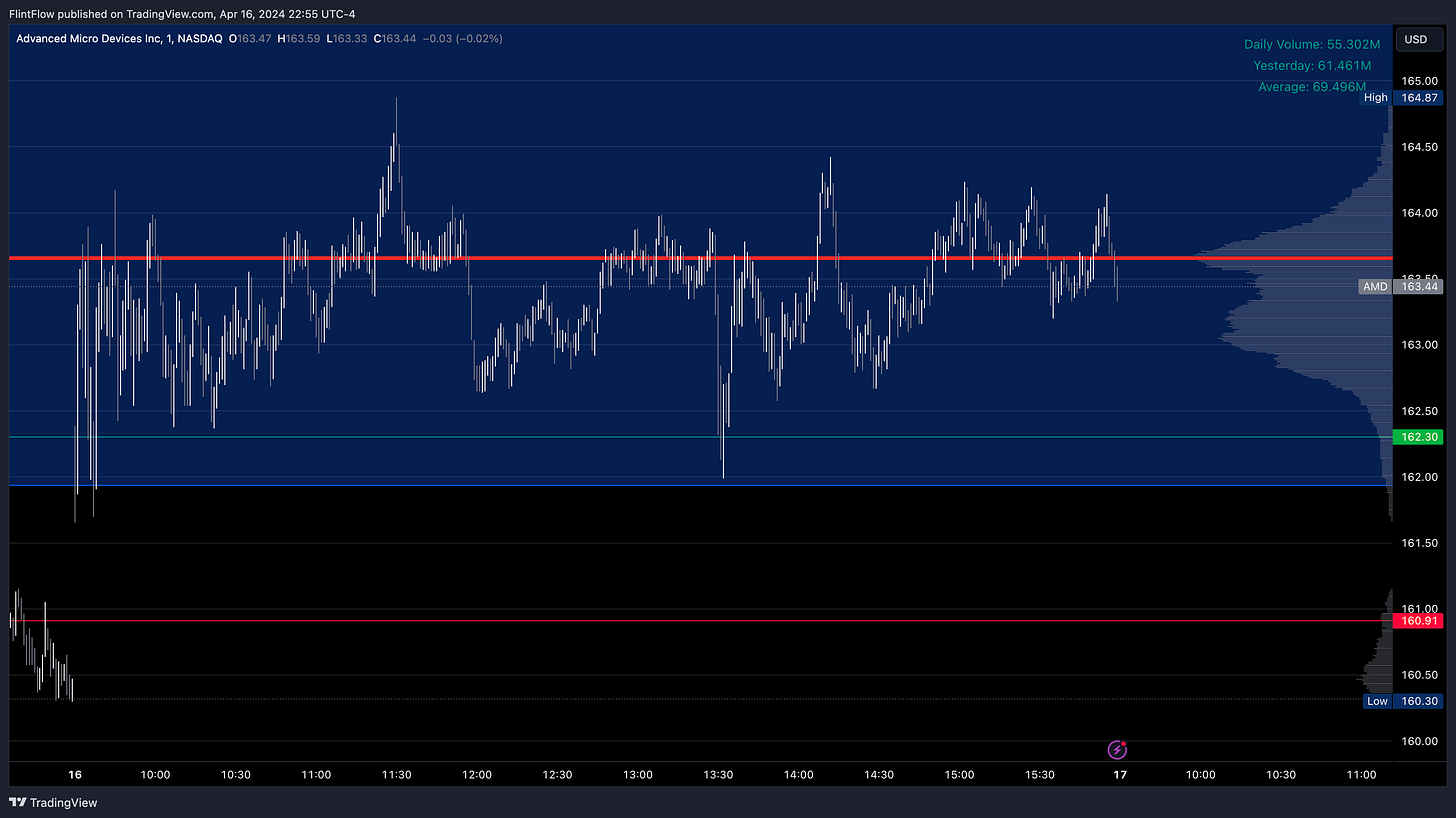Screen dimensions: 1456x818
Task: Click the AMD 163.44 current price label
Action: tap(1400, 286)
